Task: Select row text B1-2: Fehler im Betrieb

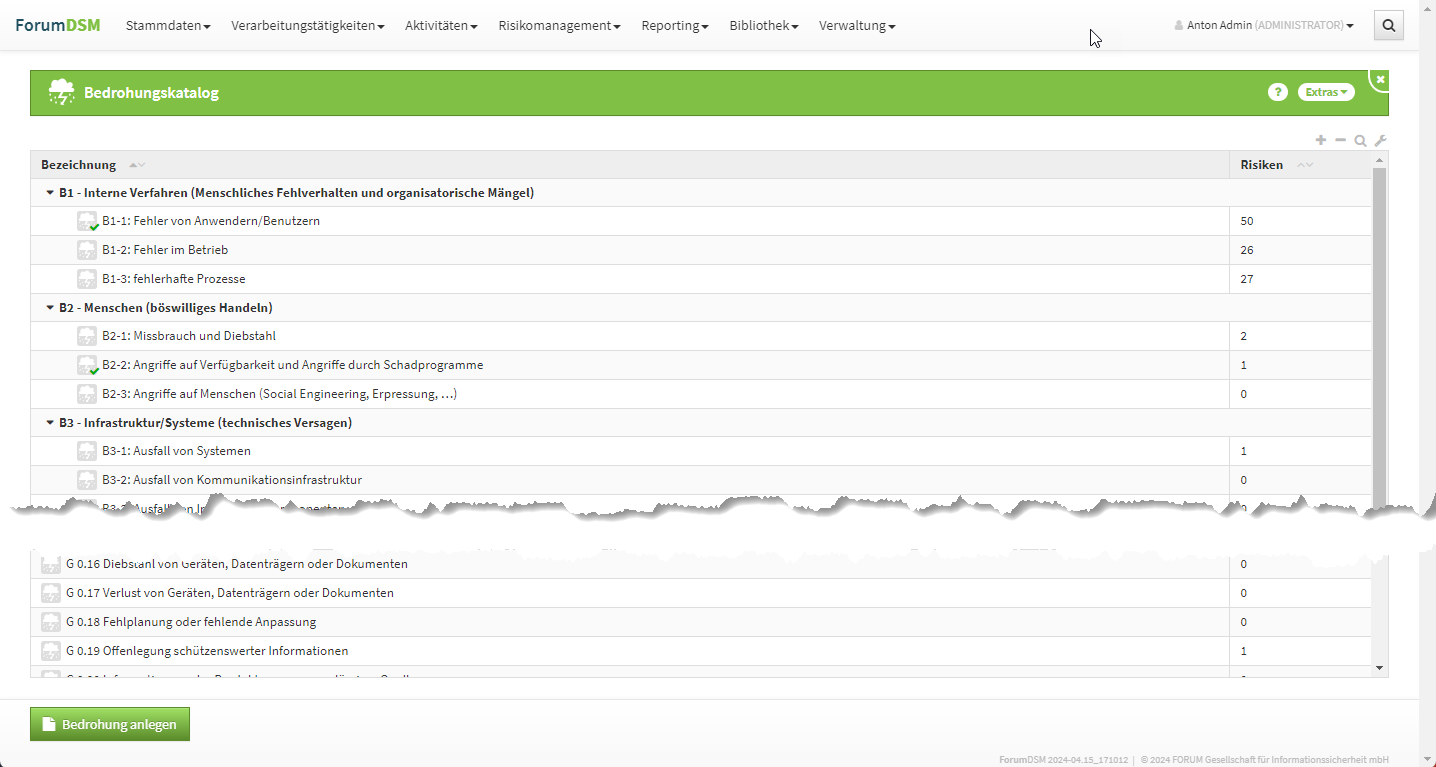Action: click(165, 250)
